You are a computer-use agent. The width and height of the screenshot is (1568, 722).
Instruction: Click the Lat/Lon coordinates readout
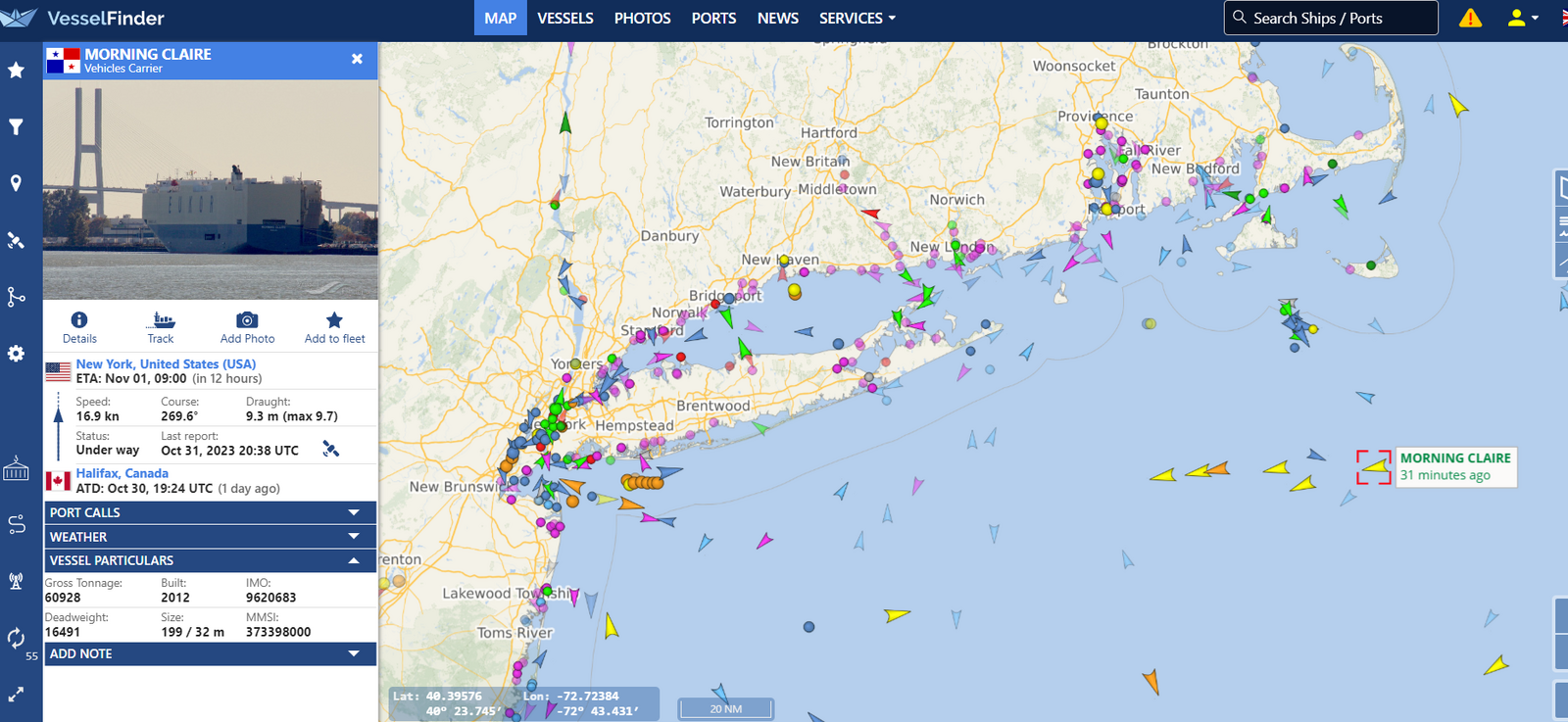click(x=524, y=703)
